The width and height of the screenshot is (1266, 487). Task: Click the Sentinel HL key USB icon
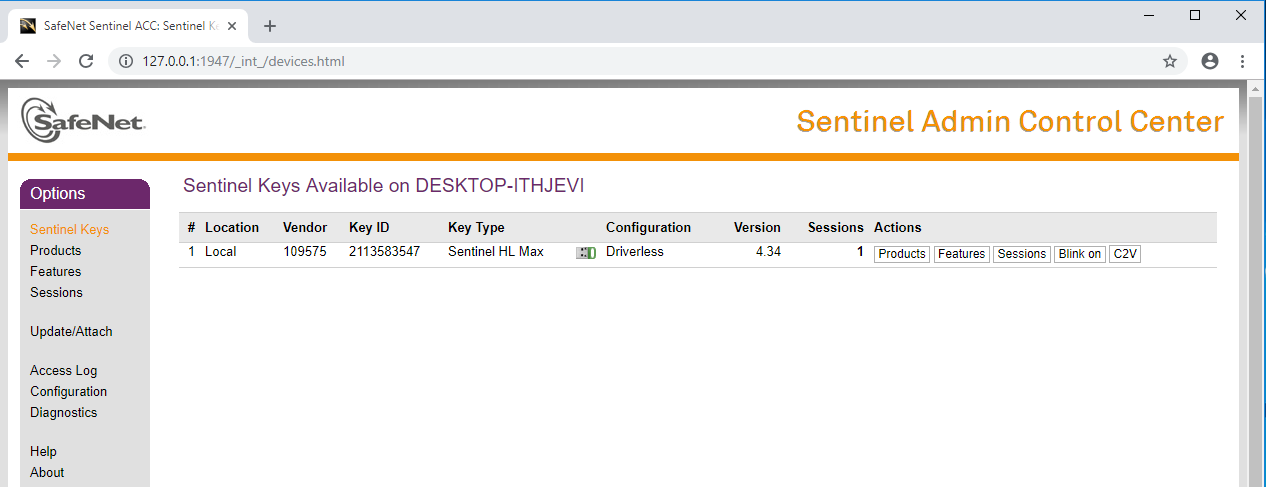point(586,253)
